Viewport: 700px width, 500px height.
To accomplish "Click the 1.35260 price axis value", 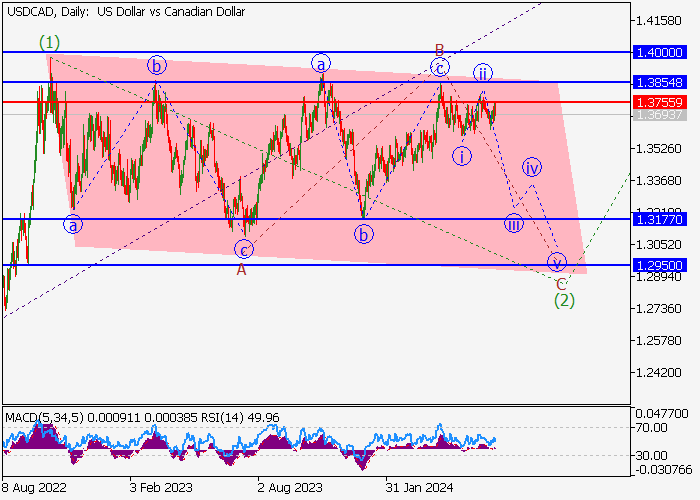I will 659,148.
